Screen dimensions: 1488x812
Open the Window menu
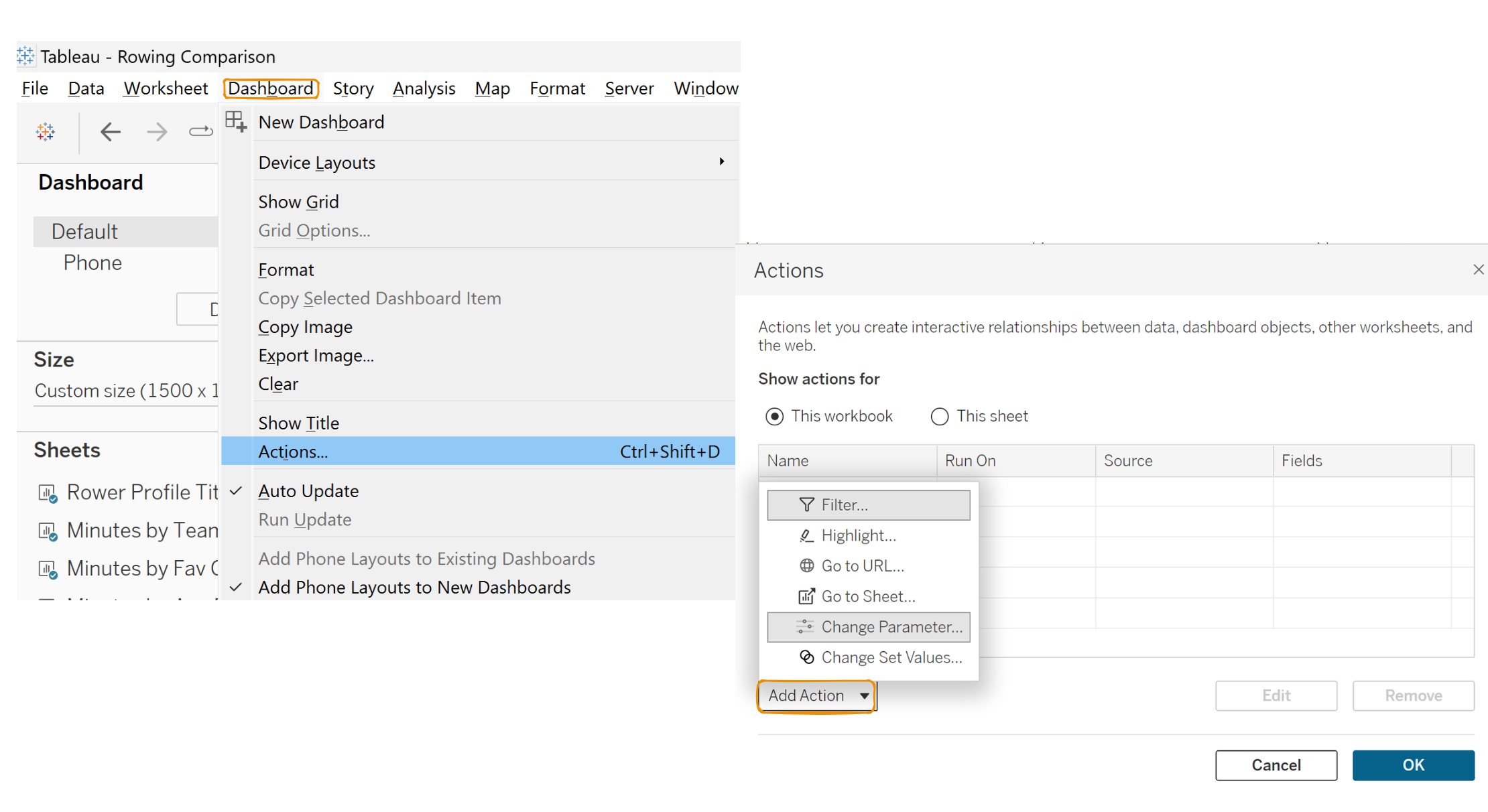tap(705, 88)
